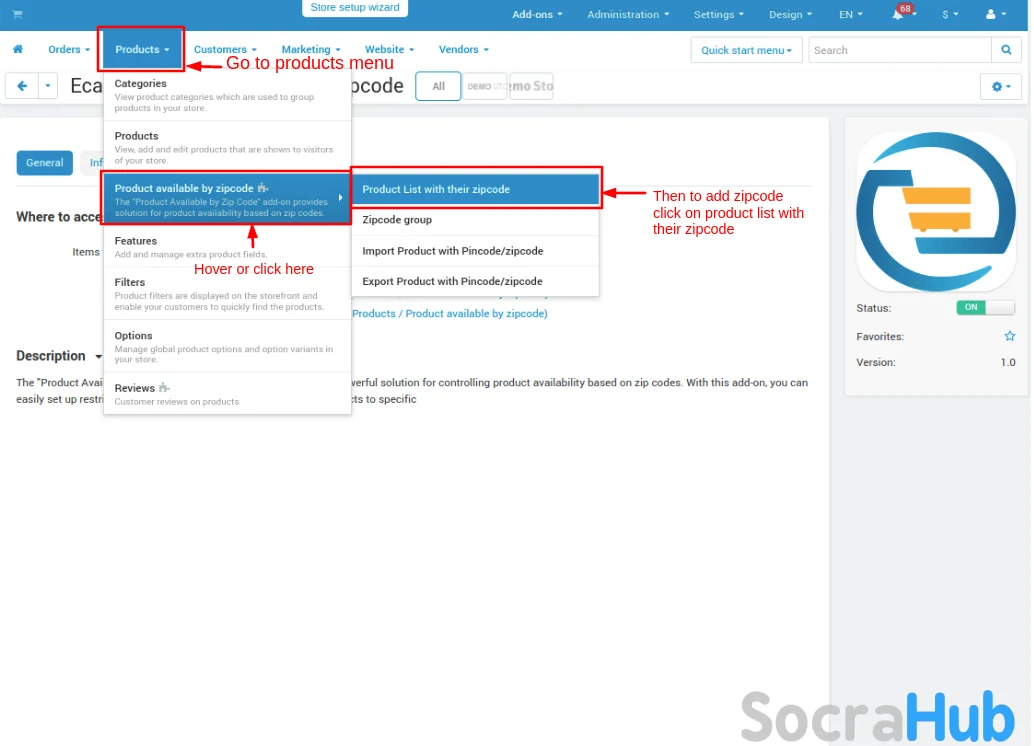
Task: Open the EN language selector
Action: pyautogui.click(x=850, y=14)
